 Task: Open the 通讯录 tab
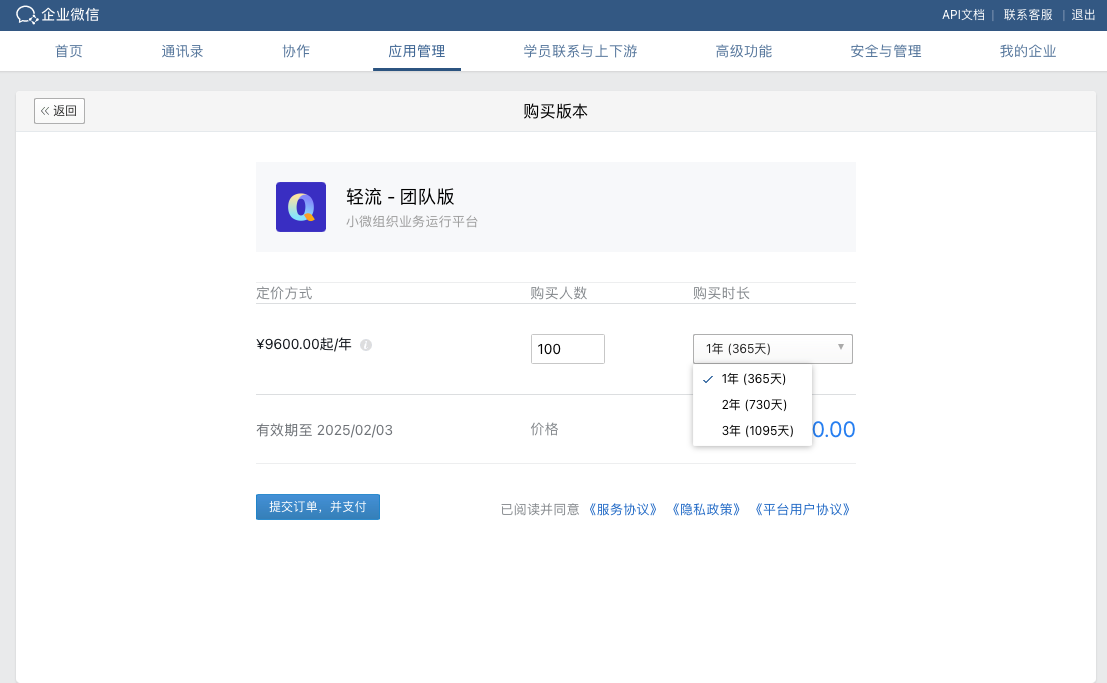tap(182, 51)
